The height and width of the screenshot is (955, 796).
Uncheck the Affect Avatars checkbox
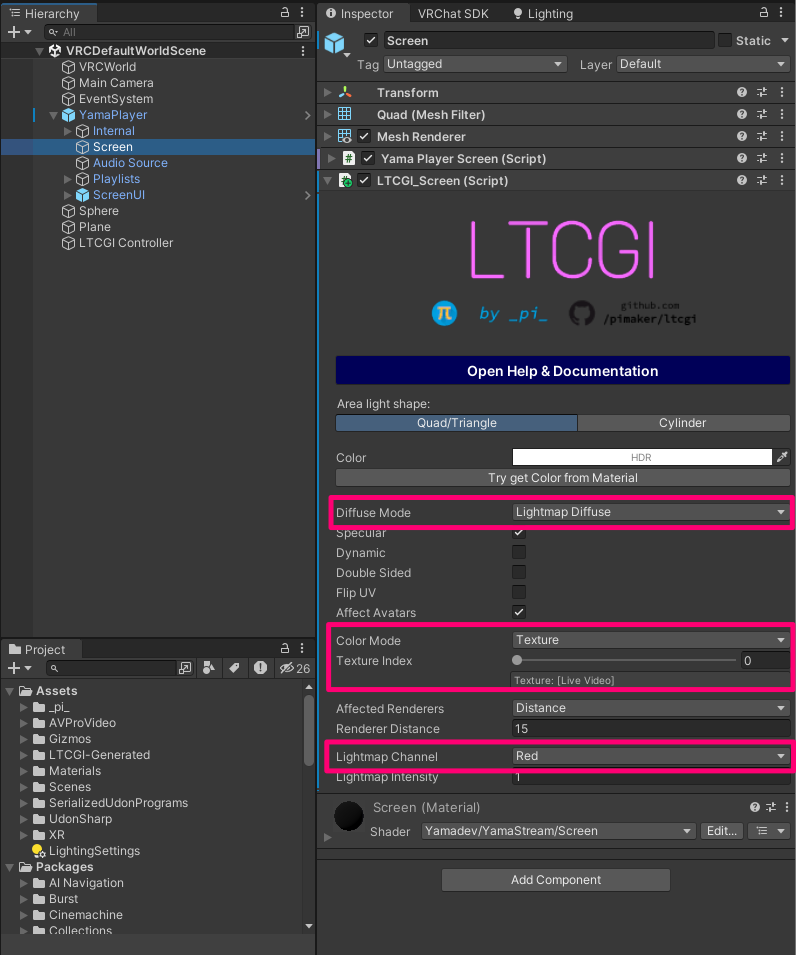(519, 612)
